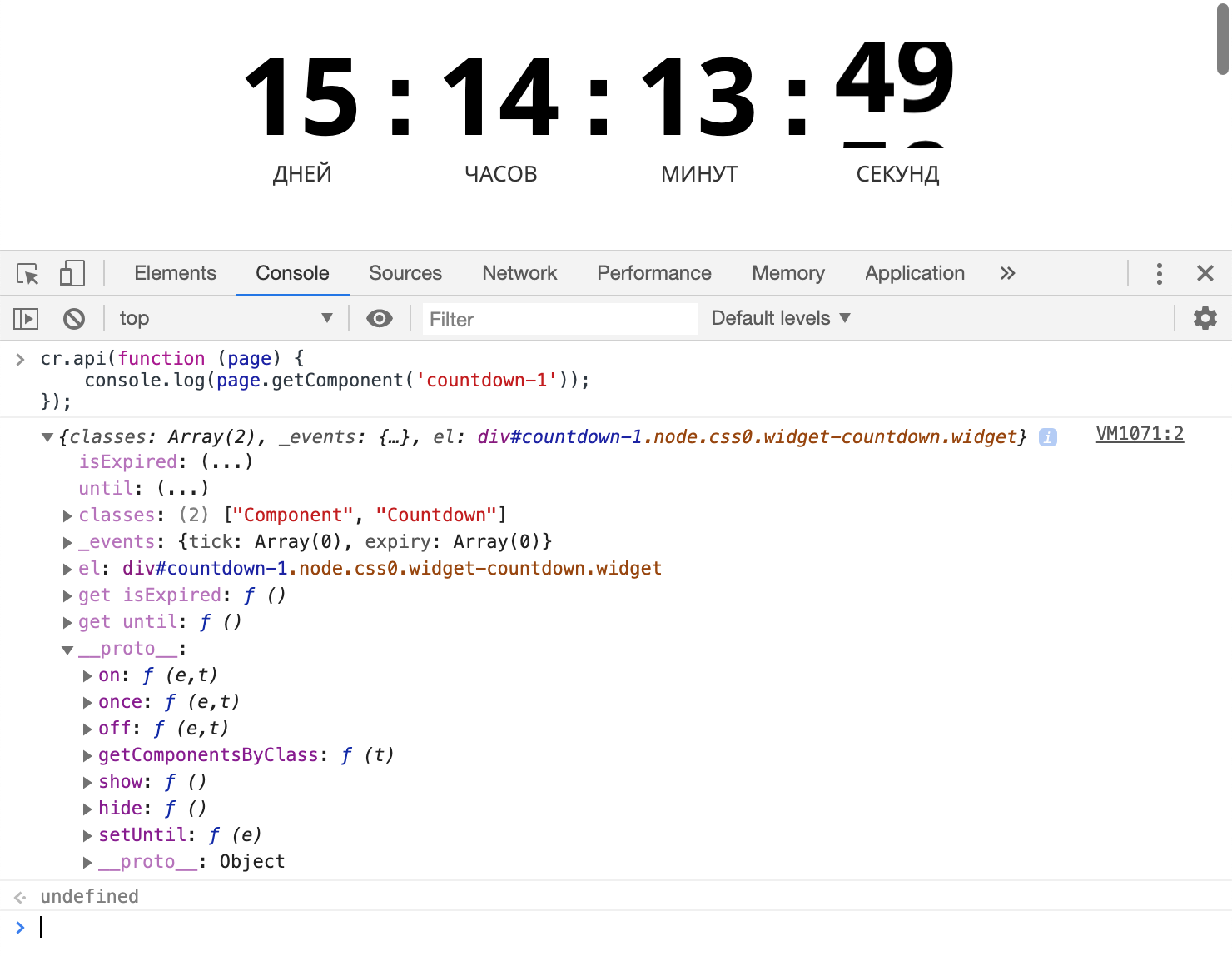Click the 'countdown-1' string in the command

pos(486,380)
